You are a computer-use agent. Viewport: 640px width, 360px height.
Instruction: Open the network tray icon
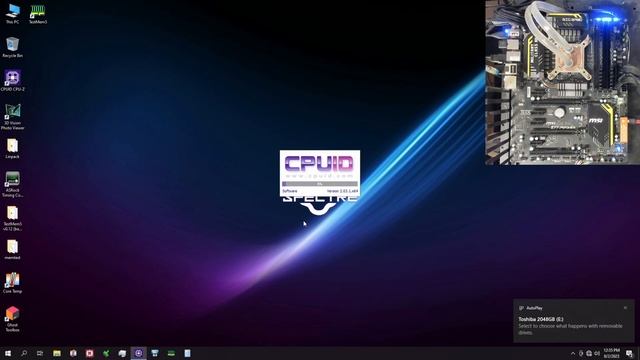[x=589, y=353]
